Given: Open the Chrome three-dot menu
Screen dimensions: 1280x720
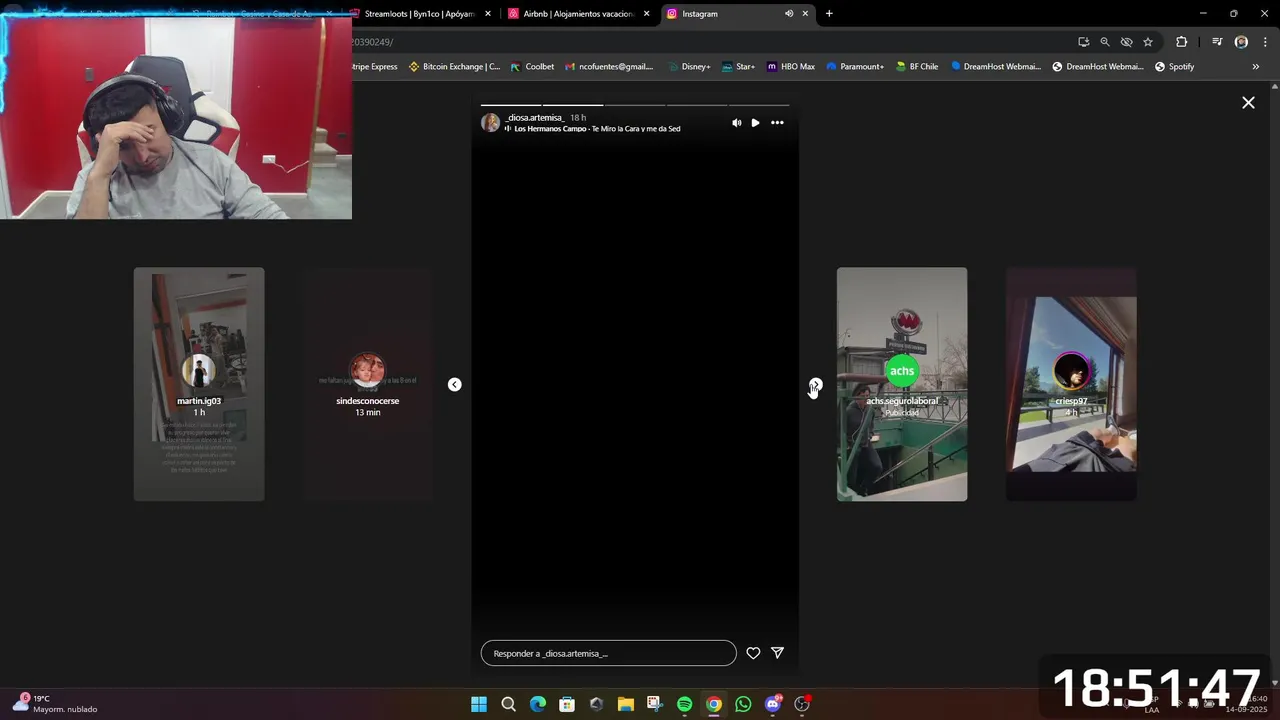Looking at the screenshot, I should point(1265,42).
